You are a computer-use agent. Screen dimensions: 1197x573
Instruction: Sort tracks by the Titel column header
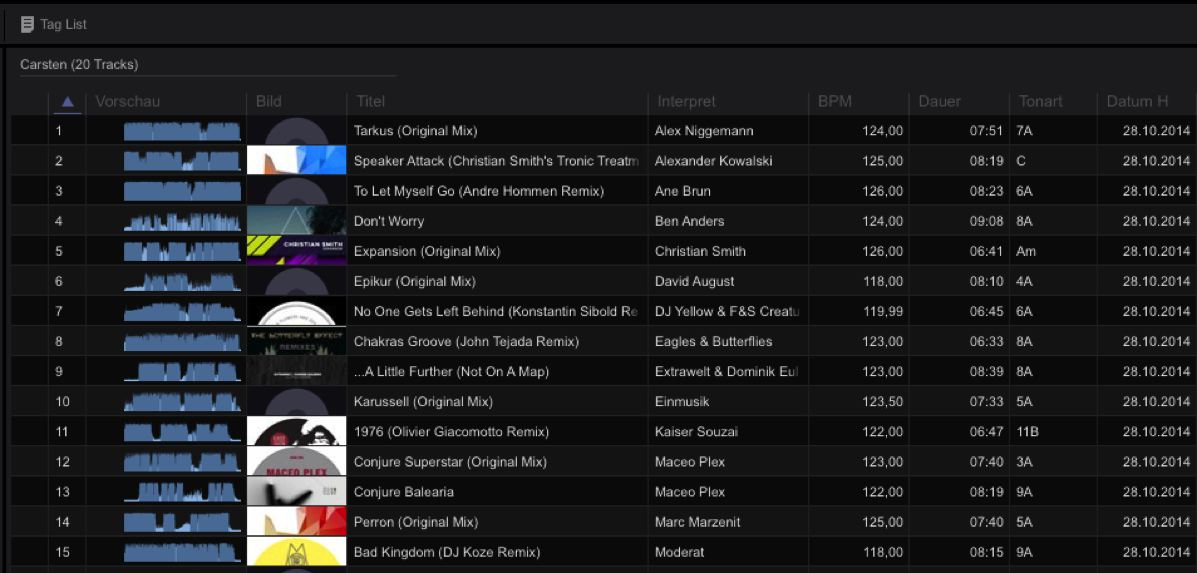(371, 101)
